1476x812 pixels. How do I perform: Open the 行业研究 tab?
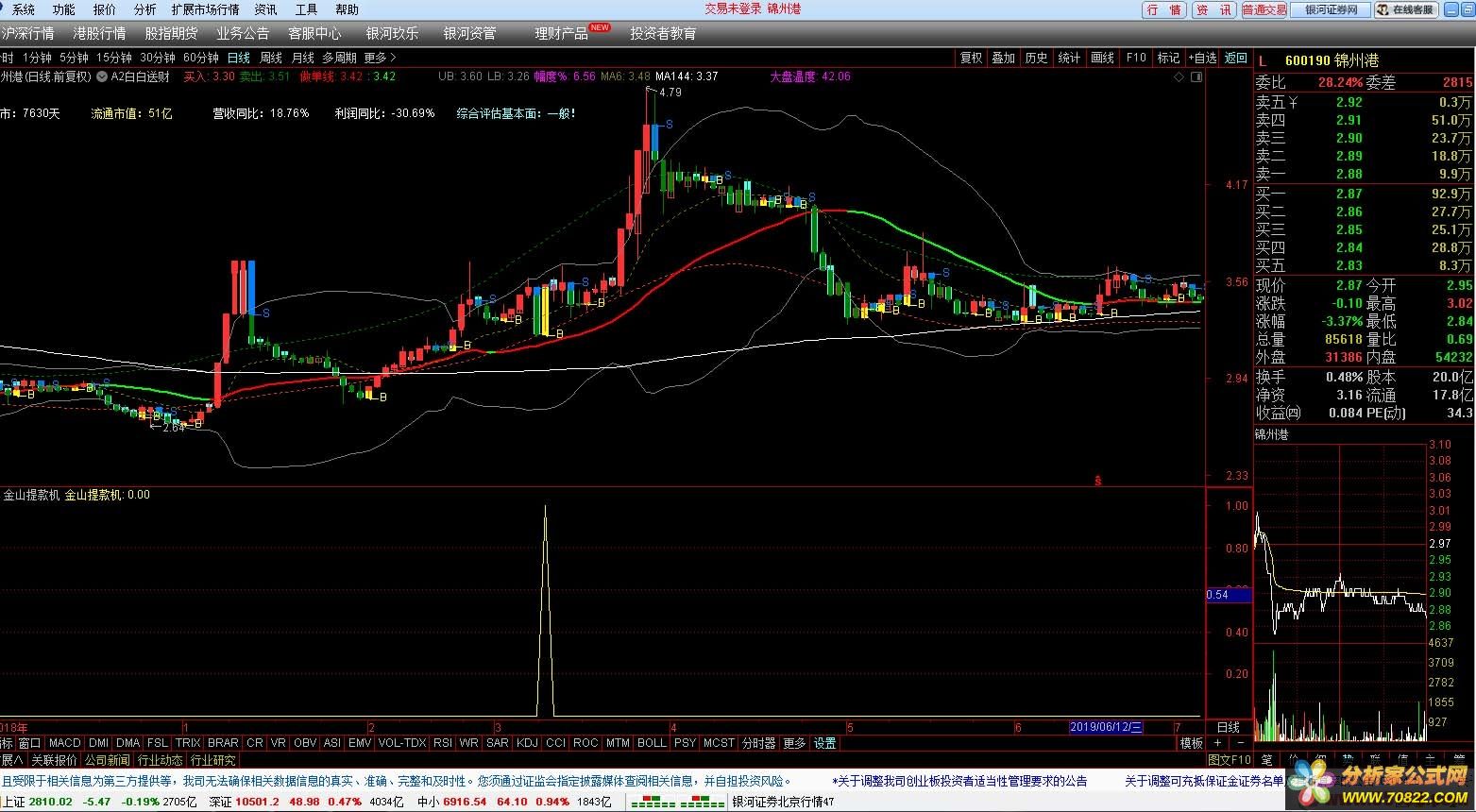pyautogui.click(x=213, y=760)
